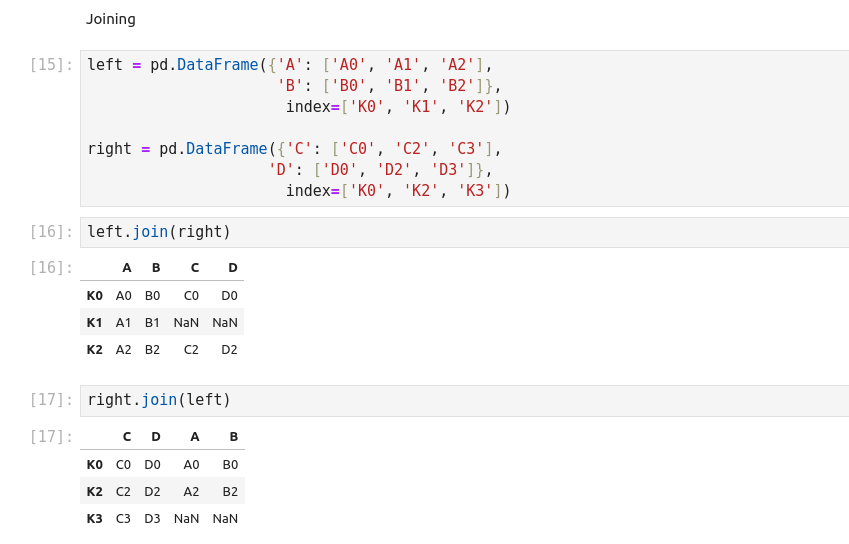Select cell D3 in the second output table
This screenshot has height=544, width=849.
click(x=152, y=518)
